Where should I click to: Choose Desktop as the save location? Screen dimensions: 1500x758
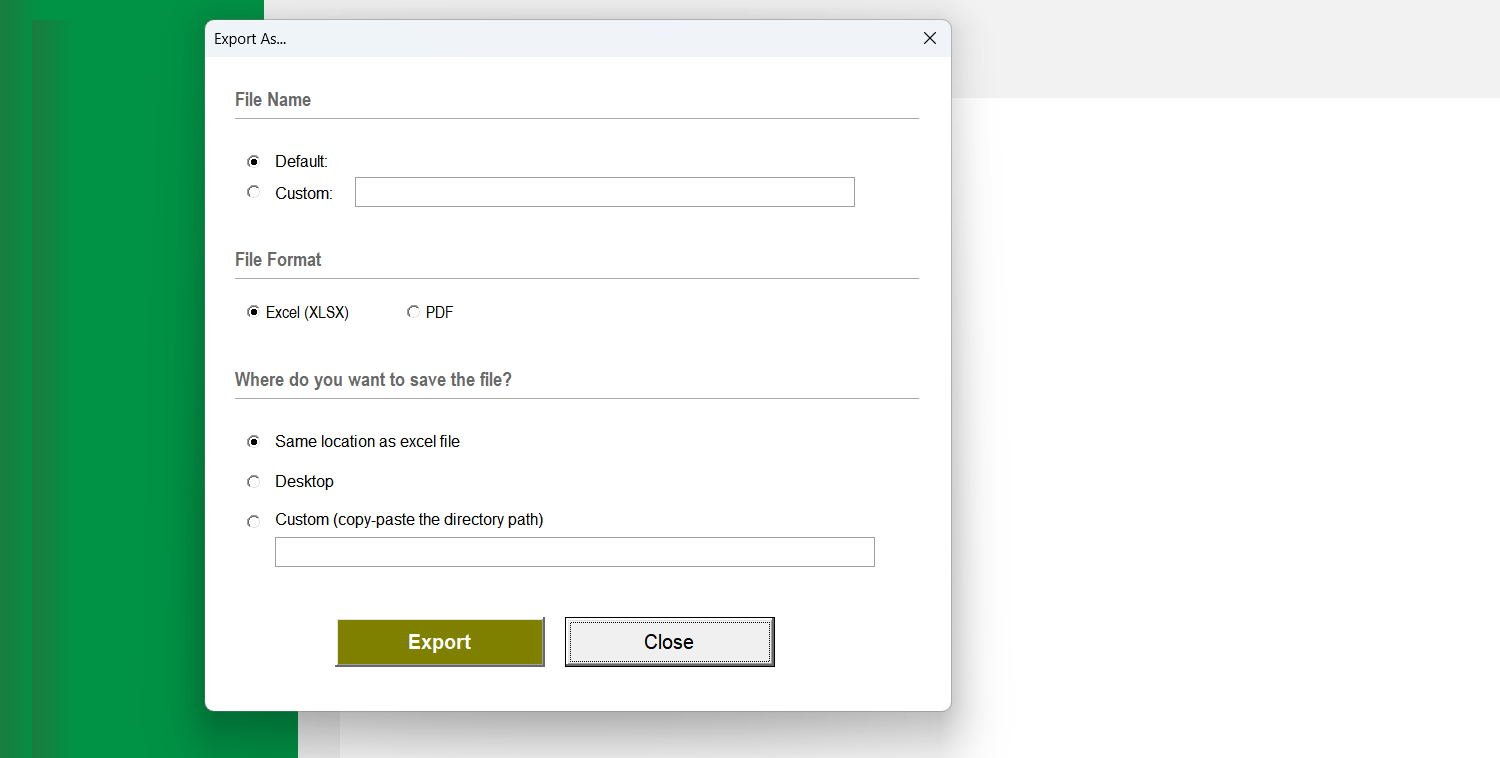point(254,481)
